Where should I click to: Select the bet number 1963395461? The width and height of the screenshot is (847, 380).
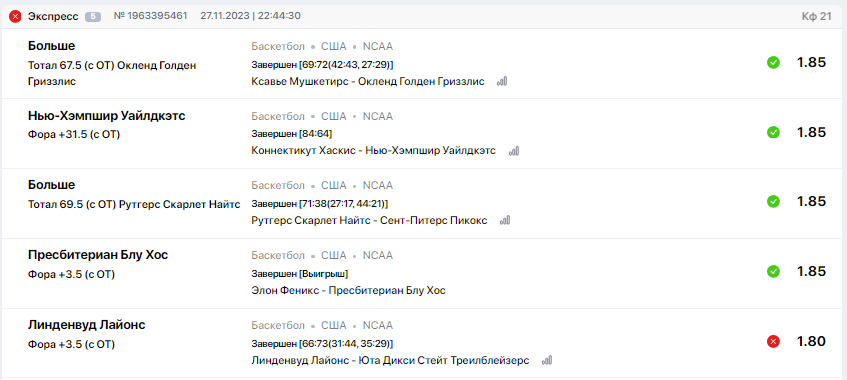click(151, 16)
